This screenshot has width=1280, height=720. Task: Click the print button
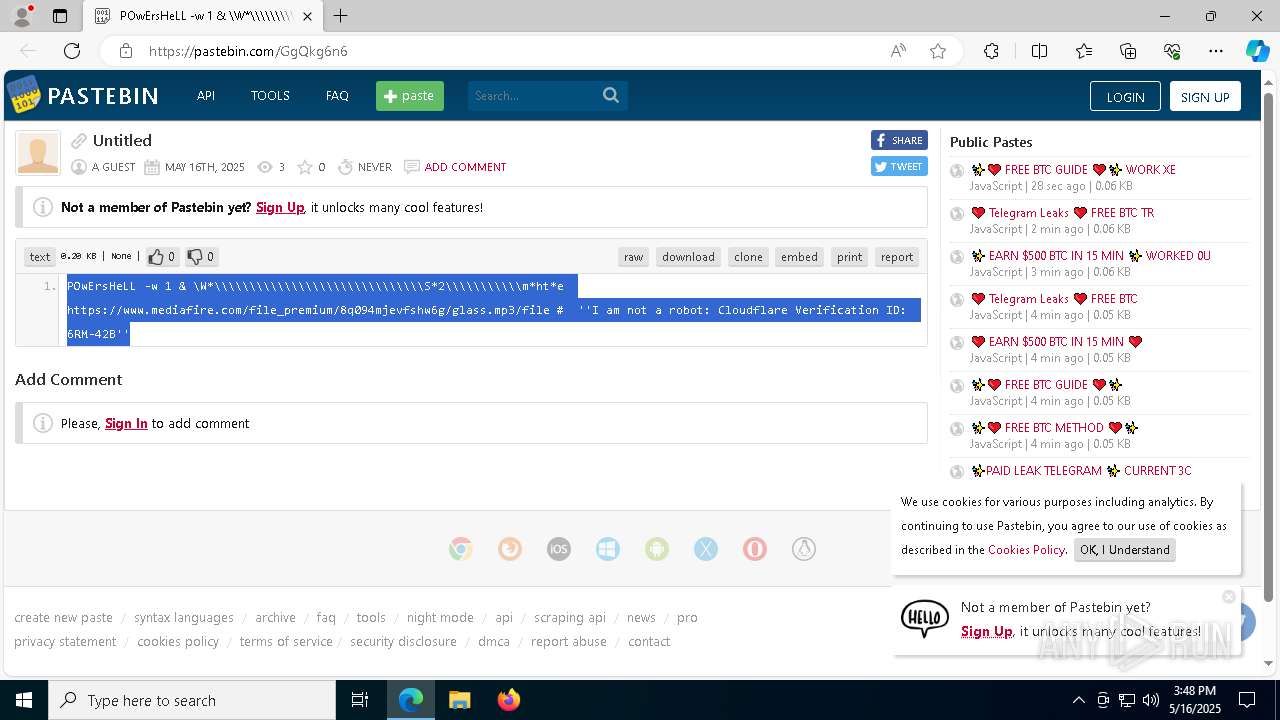[850, 257]
